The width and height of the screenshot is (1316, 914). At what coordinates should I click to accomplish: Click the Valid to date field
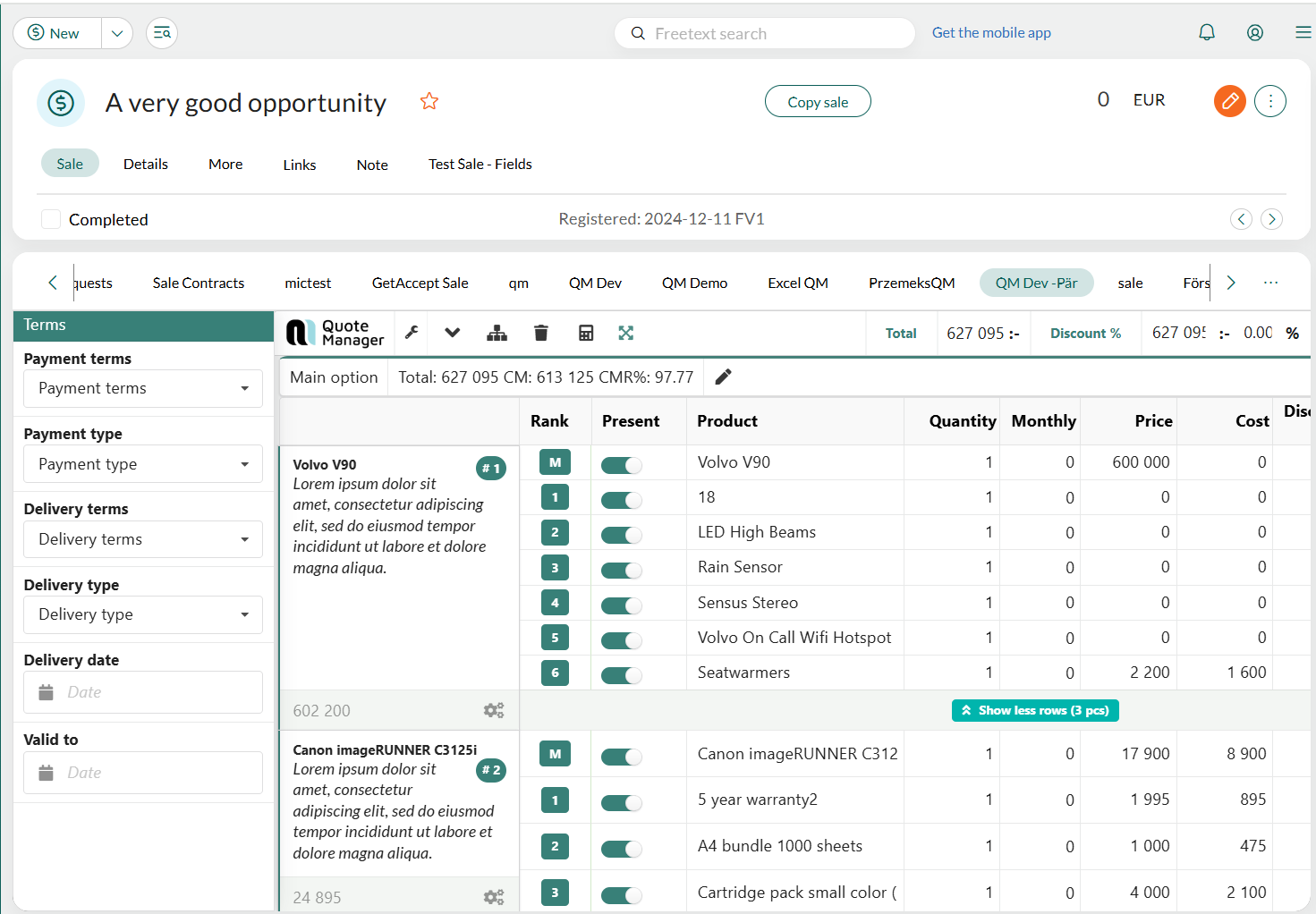[x=143, y=773]
